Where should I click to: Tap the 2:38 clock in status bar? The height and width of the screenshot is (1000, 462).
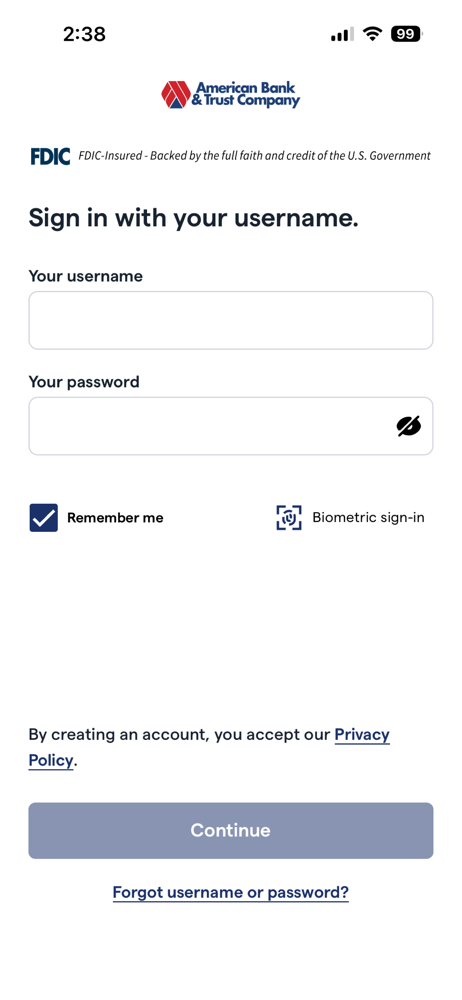84,34
